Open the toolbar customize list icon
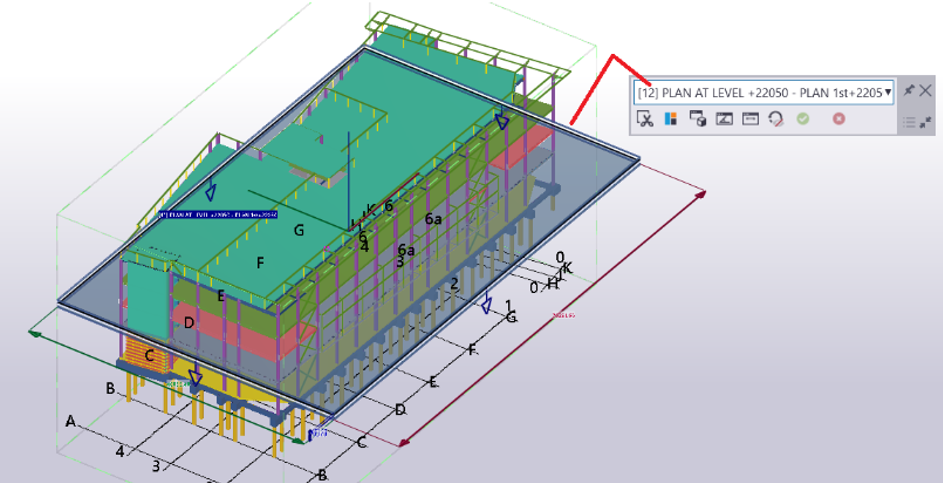 pos(909,123)
